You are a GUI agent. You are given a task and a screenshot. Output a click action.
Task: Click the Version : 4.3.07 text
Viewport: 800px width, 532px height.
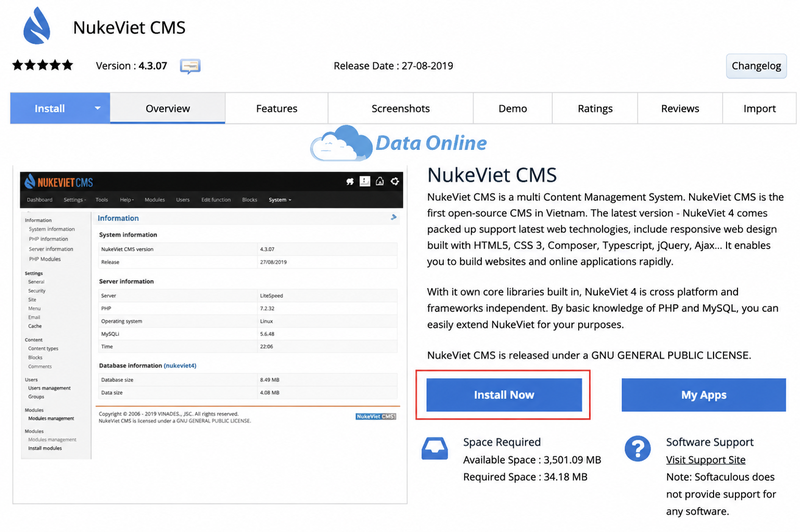click(131, 66)
